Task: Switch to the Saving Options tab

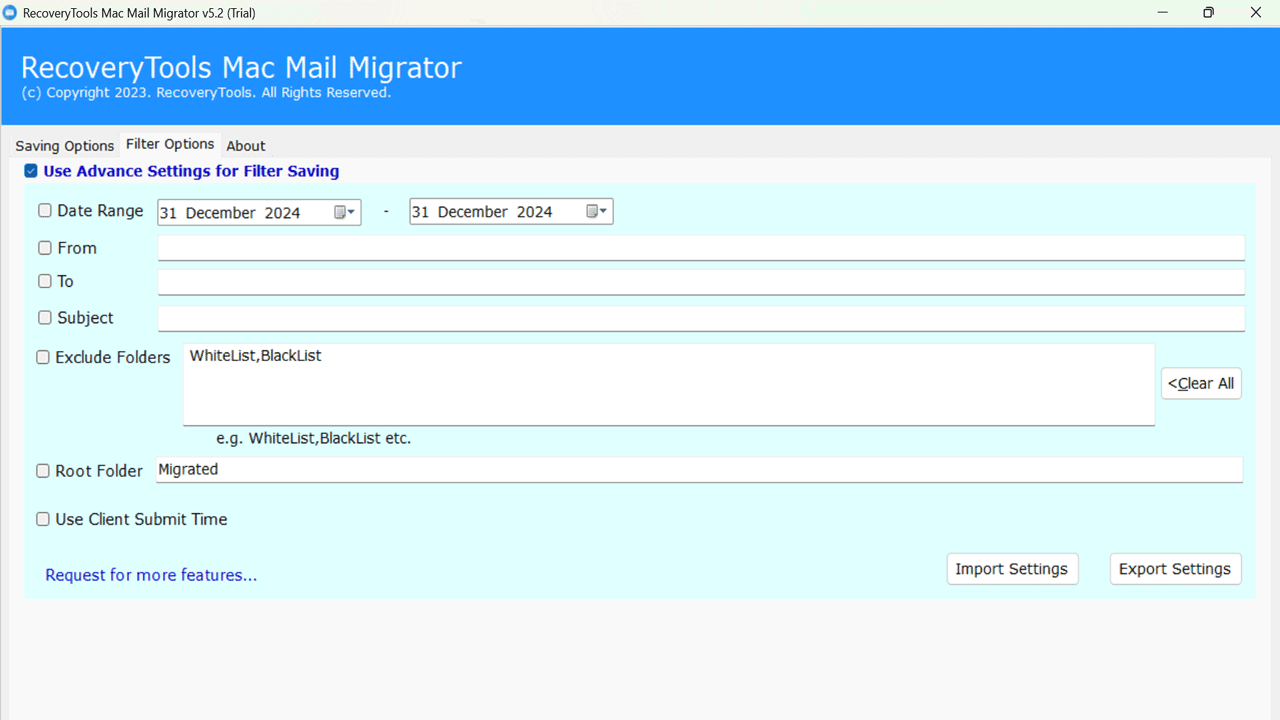Action: (x=65, y=146)
